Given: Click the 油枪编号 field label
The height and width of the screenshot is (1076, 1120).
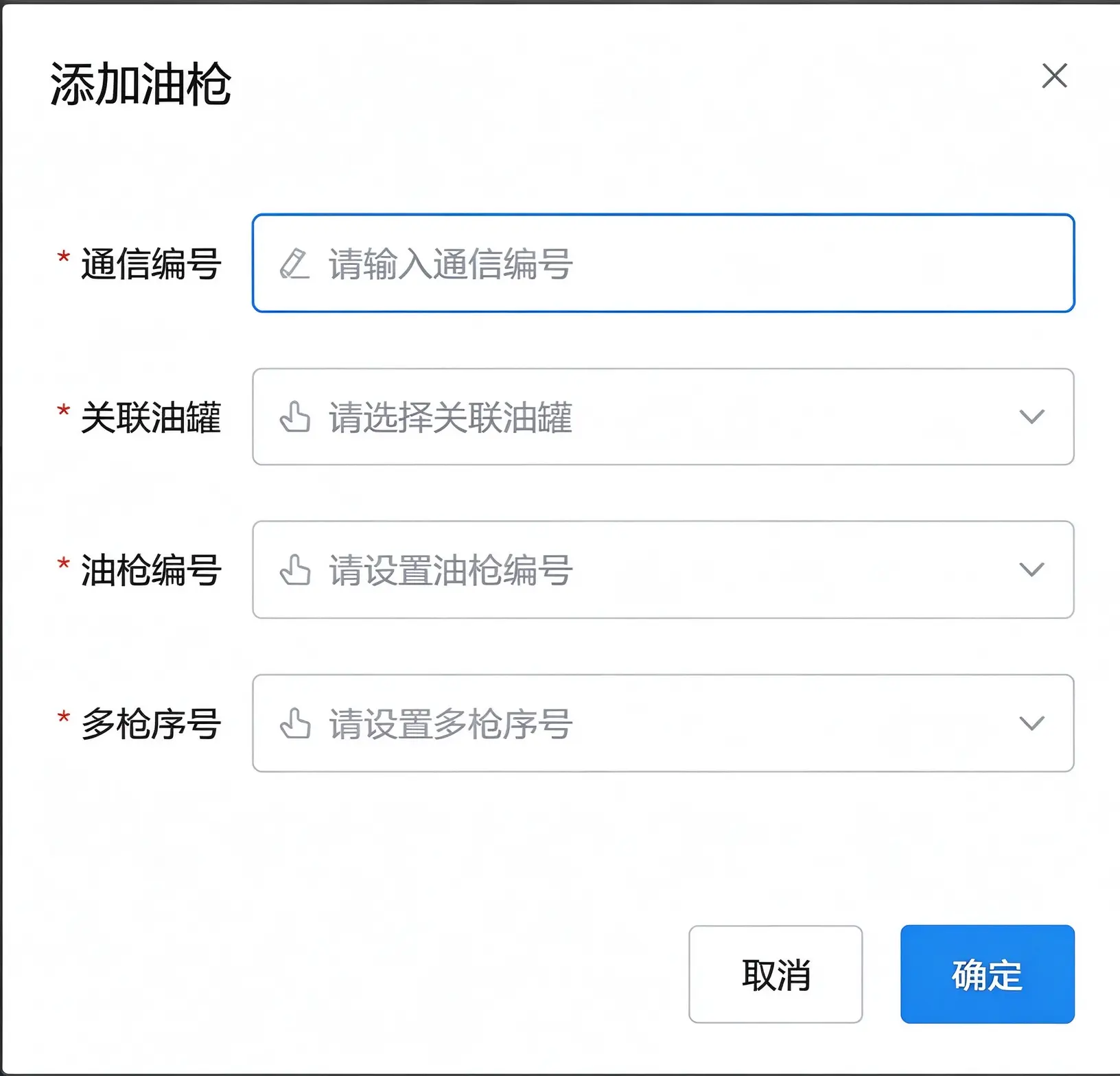Looking at the screenshot, I should pos(151,570).
